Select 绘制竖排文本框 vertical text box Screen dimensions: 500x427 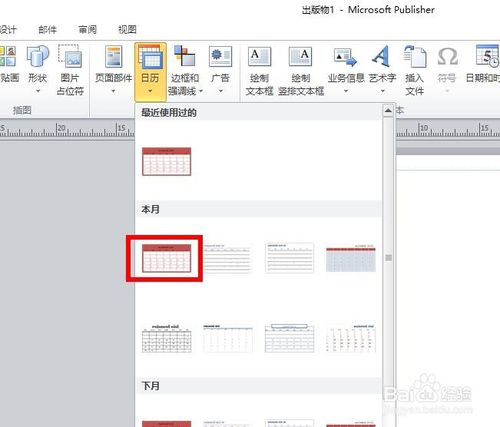pos(301,70)
